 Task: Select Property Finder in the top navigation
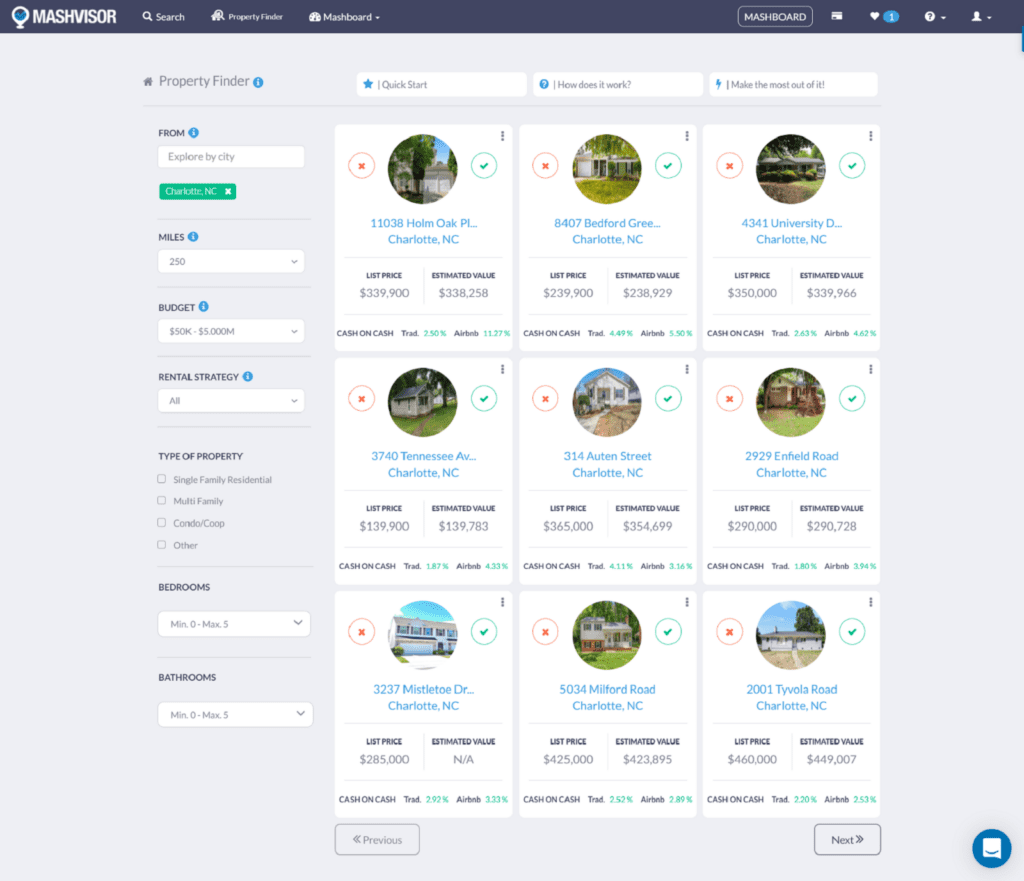click(x=247, y=16)
